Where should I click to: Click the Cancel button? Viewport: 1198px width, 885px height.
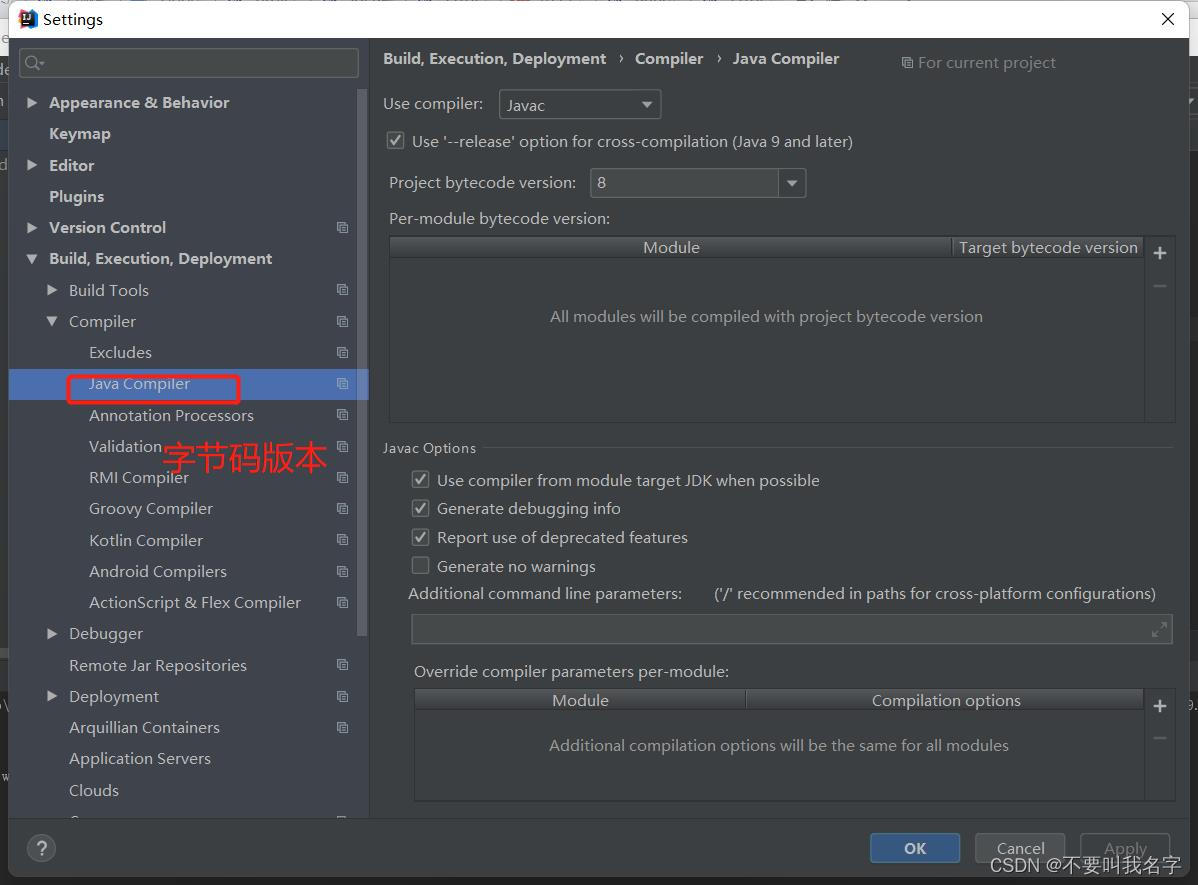click(1019, 847)
